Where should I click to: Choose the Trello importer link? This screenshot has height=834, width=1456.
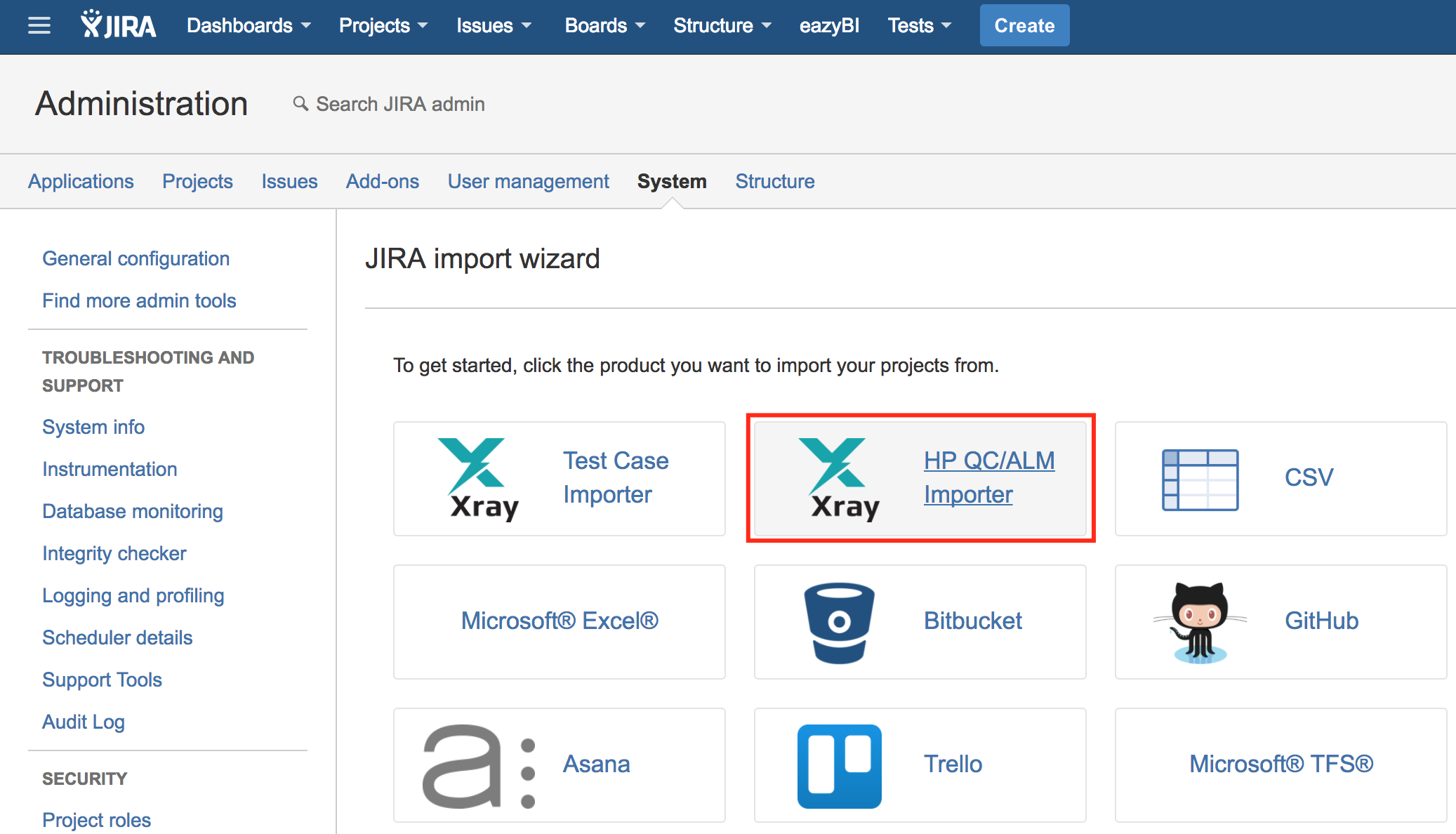click(x=953, y=764)
